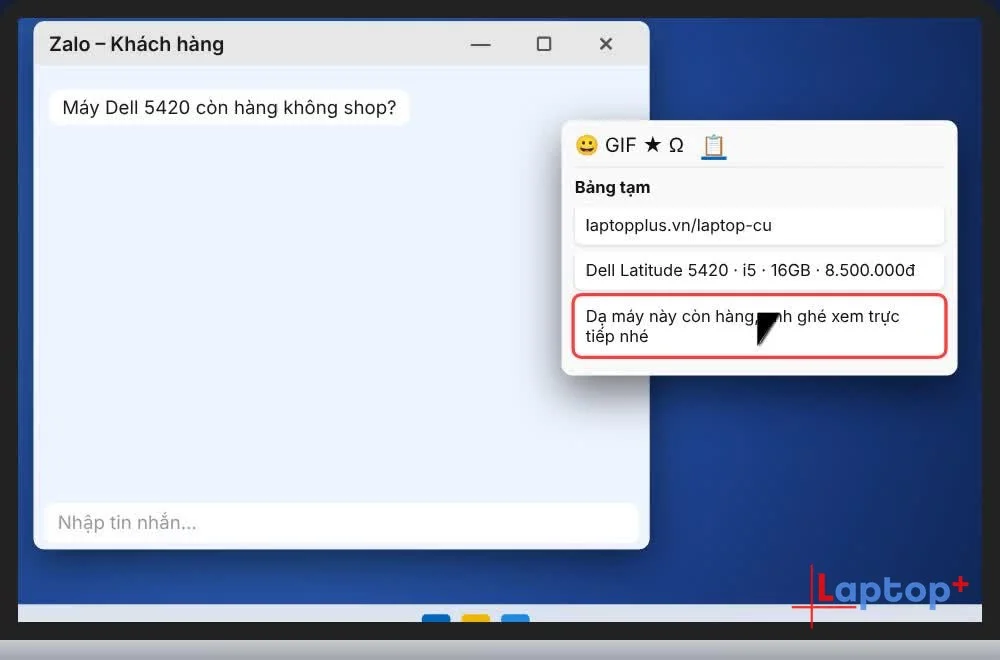This screenshot has width=1000, height=660.
Task: Open the Omega symbols tab
Action: [676, 145]
